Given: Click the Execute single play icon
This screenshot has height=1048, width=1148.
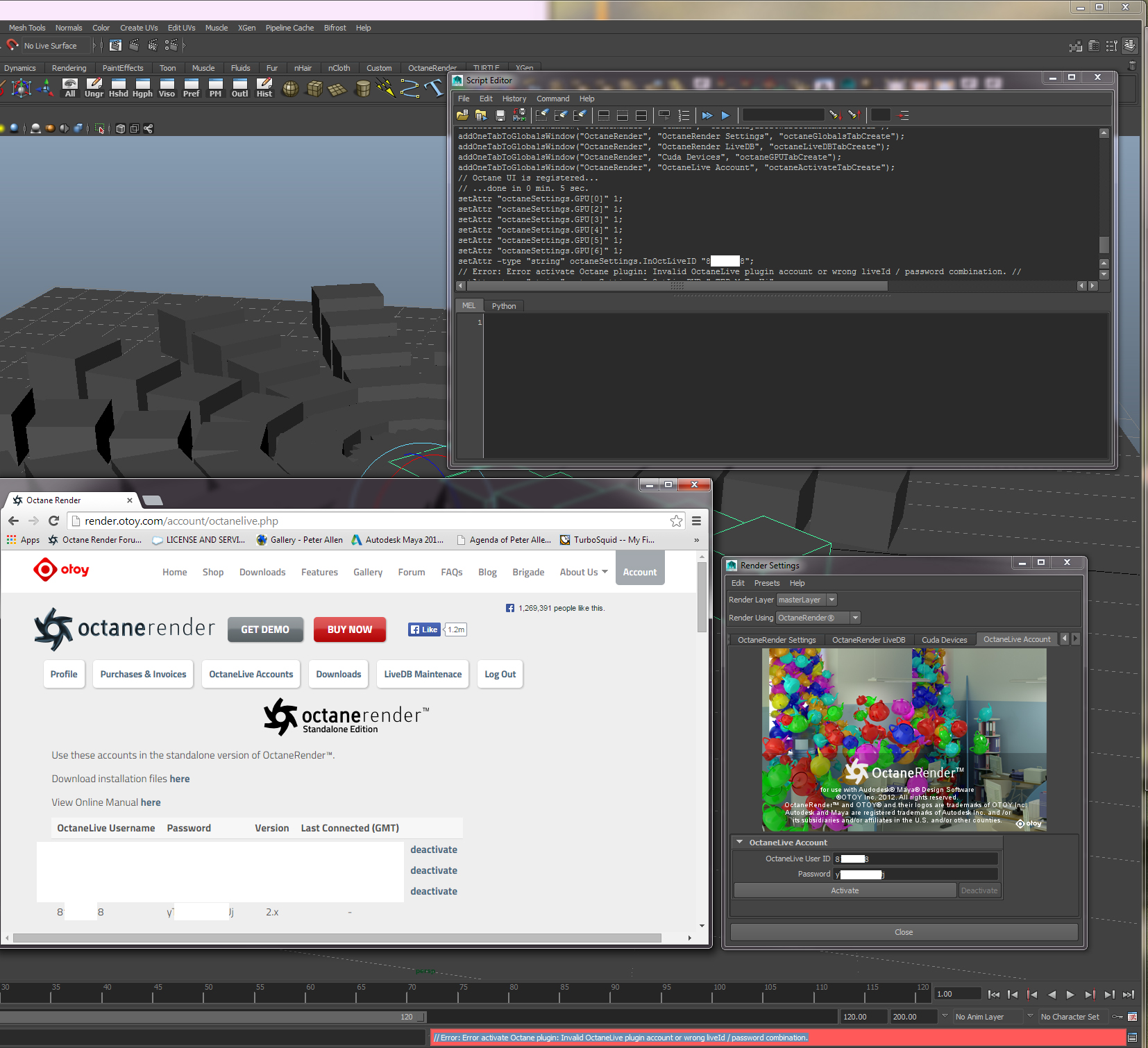Looking at the screenshot, I should 725,115.
